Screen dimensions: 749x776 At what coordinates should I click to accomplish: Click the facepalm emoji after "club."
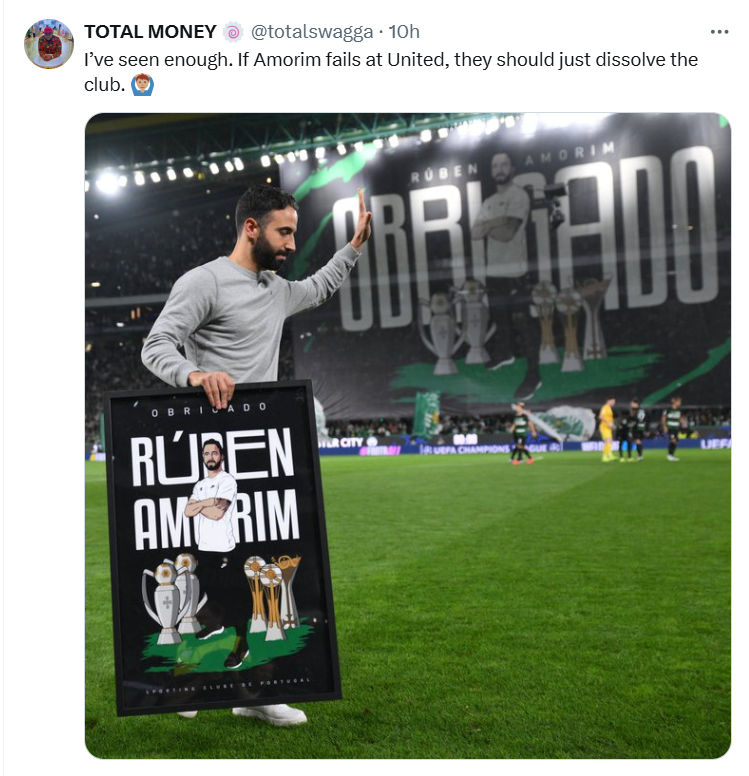(x=143, y=85)
